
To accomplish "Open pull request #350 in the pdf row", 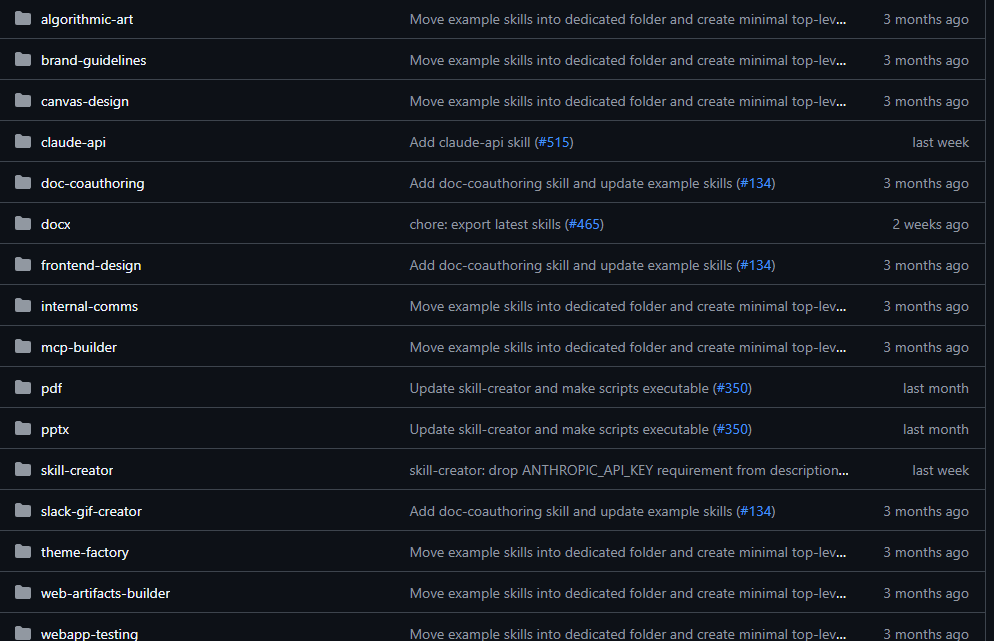I will click(x=733, y=387).
